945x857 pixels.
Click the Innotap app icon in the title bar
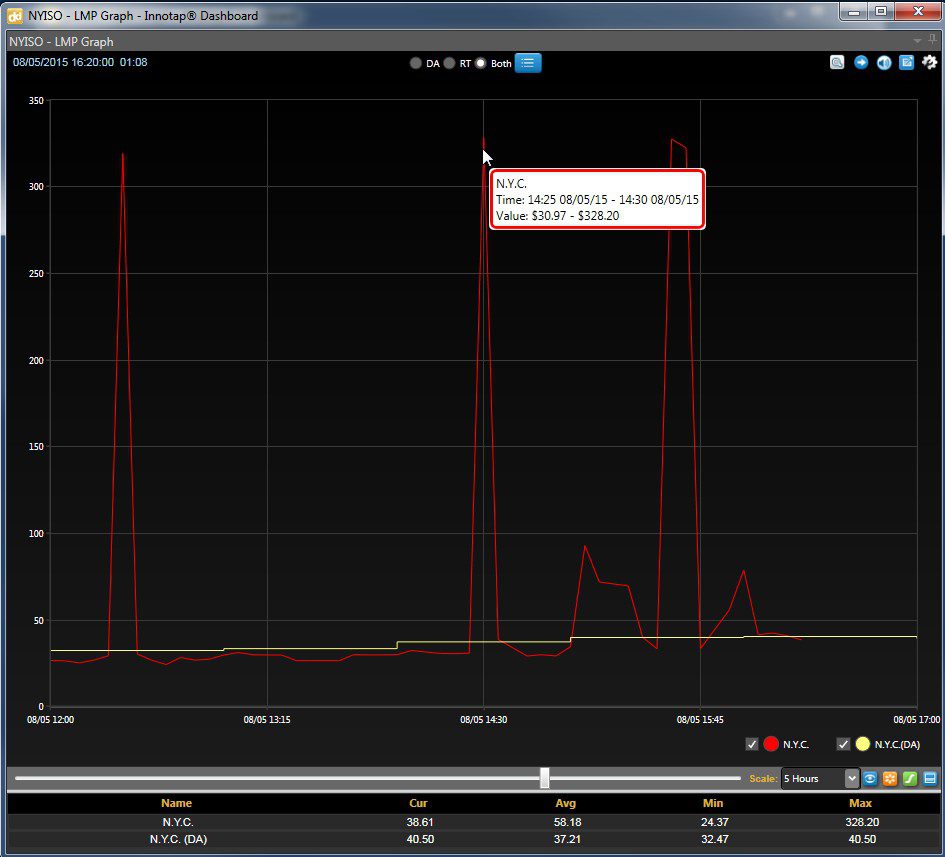(x=14, y=16)
